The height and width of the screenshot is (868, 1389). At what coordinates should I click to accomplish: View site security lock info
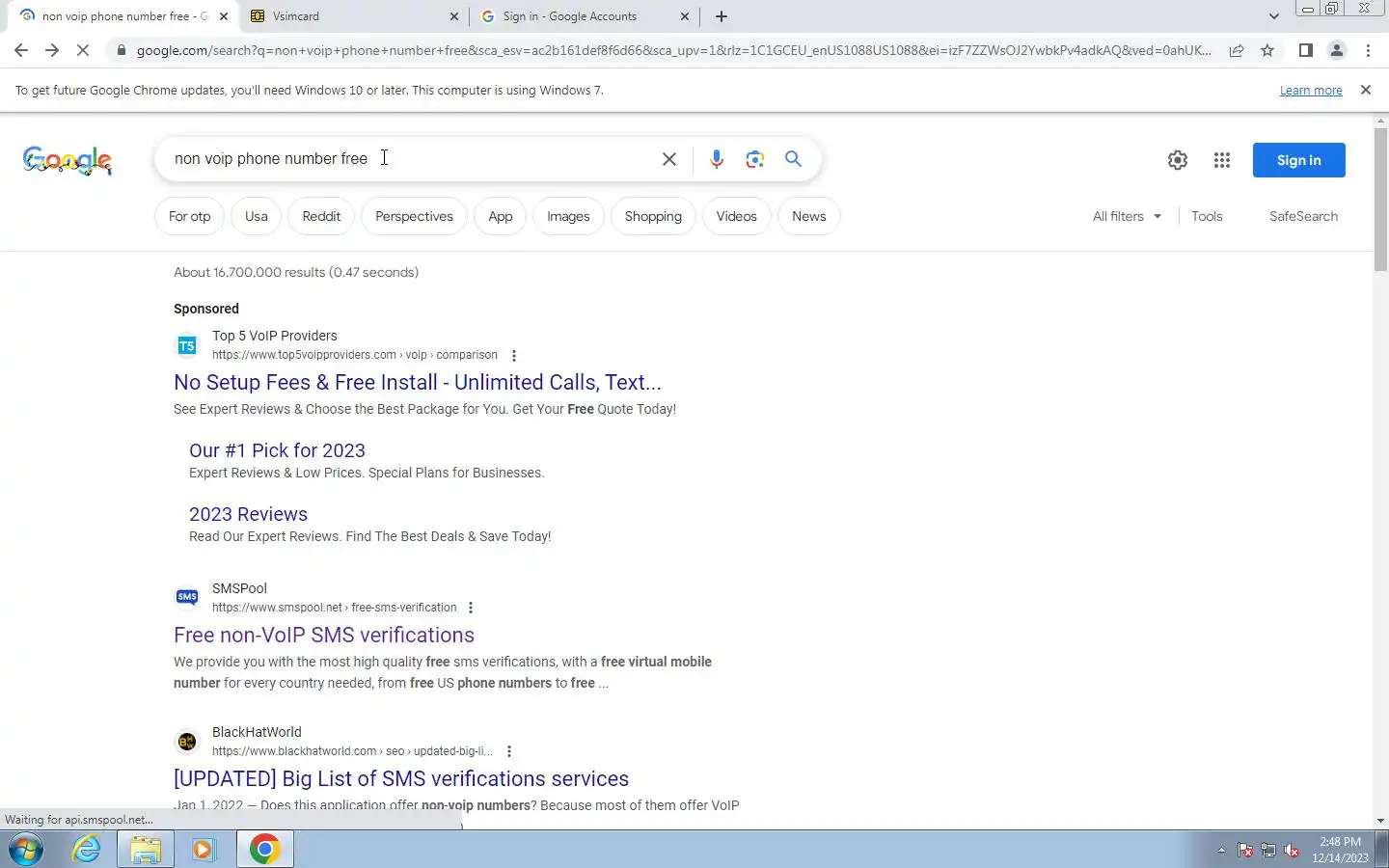click(121, 50)
